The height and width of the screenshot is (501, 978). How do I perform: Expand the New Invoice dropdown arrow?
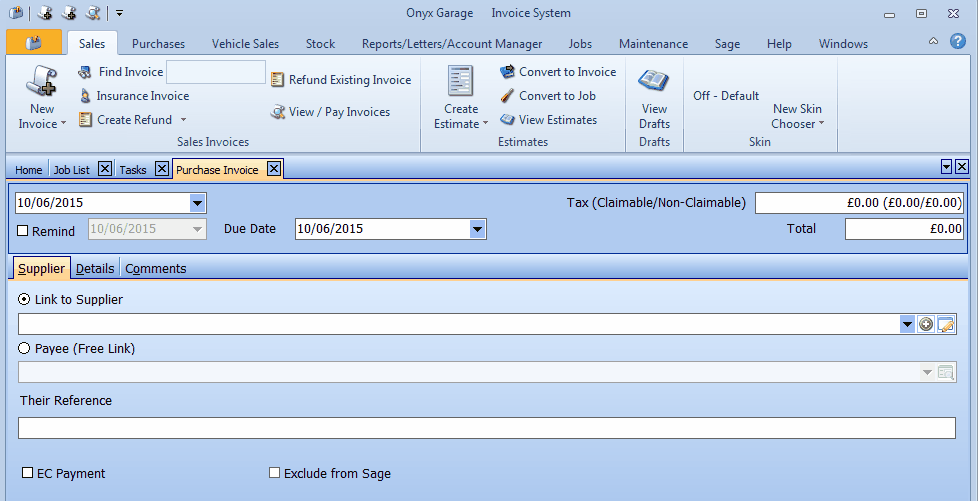coord(64,124)
